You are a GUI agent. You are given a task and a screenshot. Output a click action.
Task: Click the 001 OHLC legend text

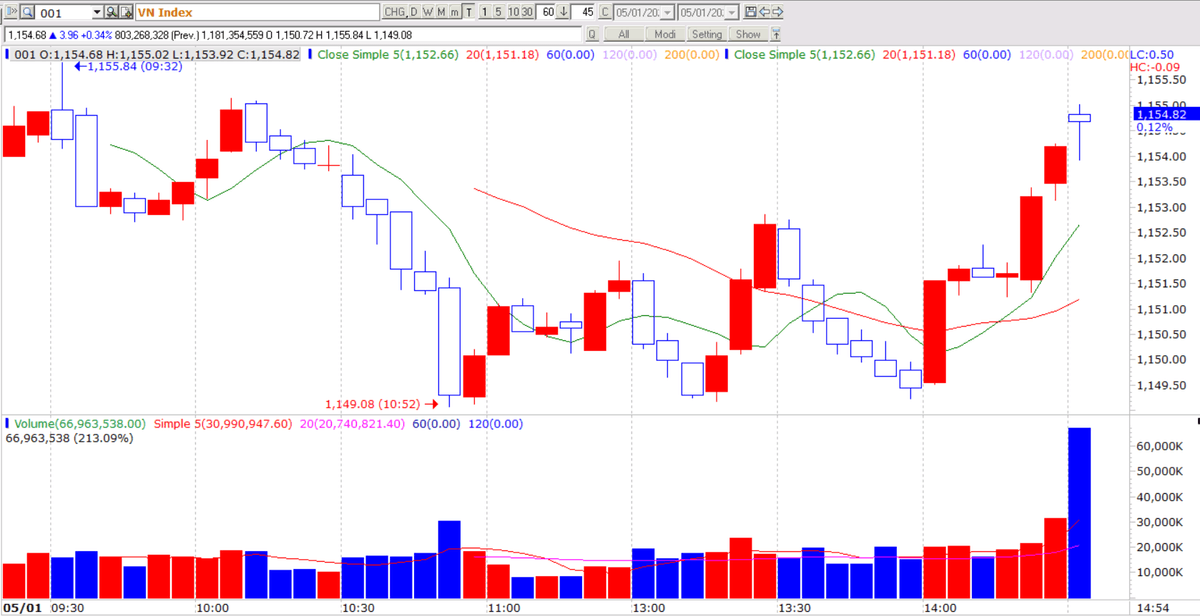(x=158, y=54)
